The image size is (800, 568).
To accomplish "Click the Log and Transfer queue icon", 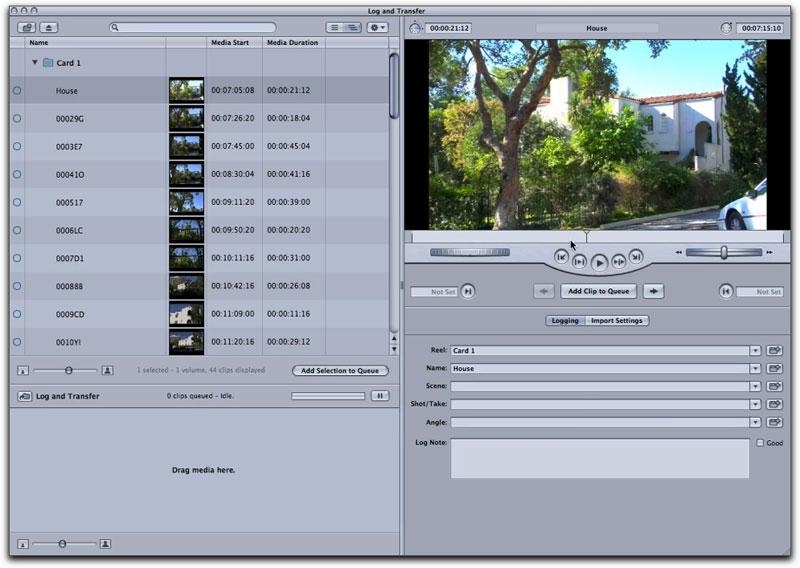I will coord(24,396).
